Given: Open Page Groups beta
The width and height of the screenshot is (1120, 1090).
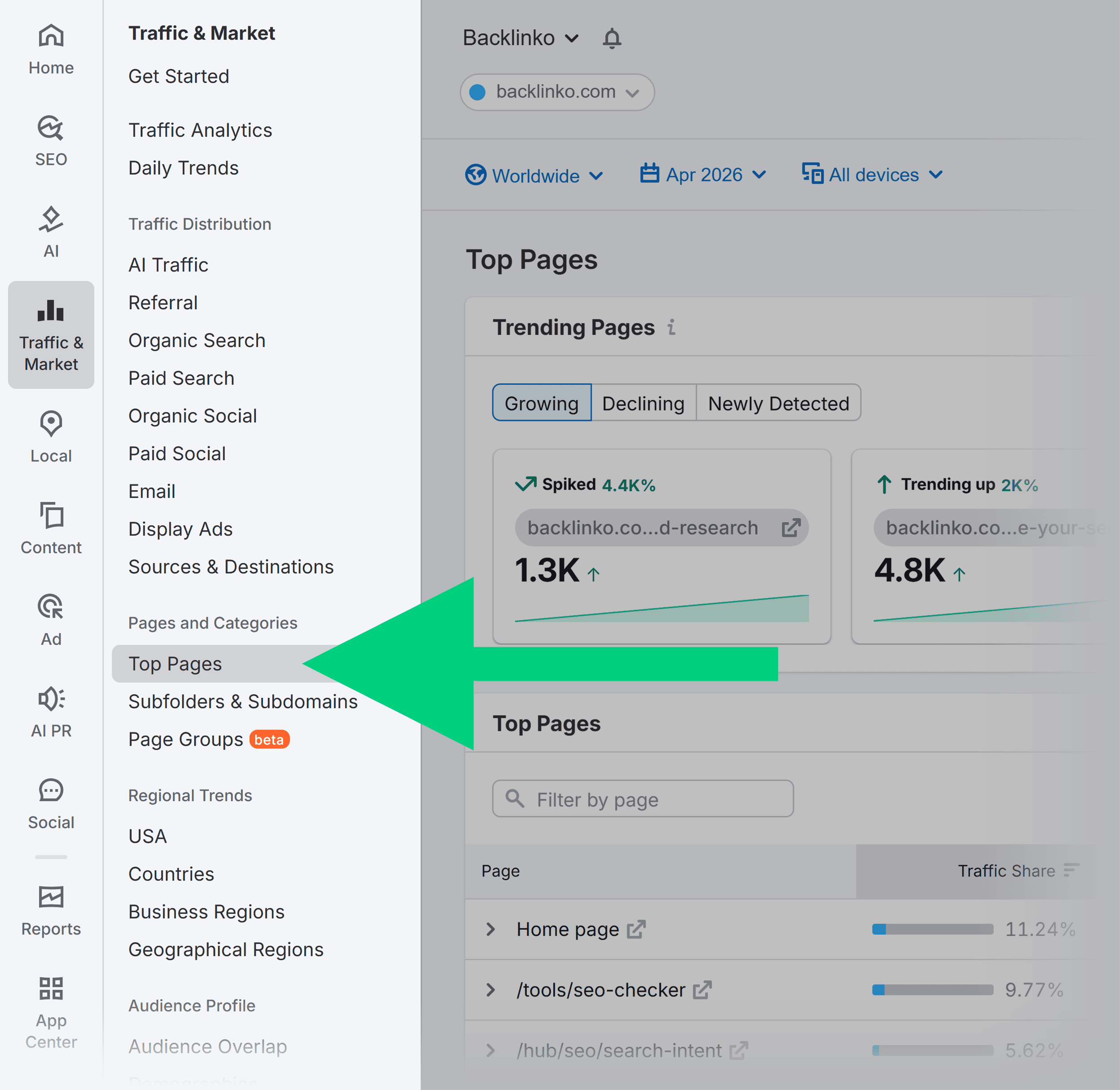Looking at the screenshot, I should 209,739.
